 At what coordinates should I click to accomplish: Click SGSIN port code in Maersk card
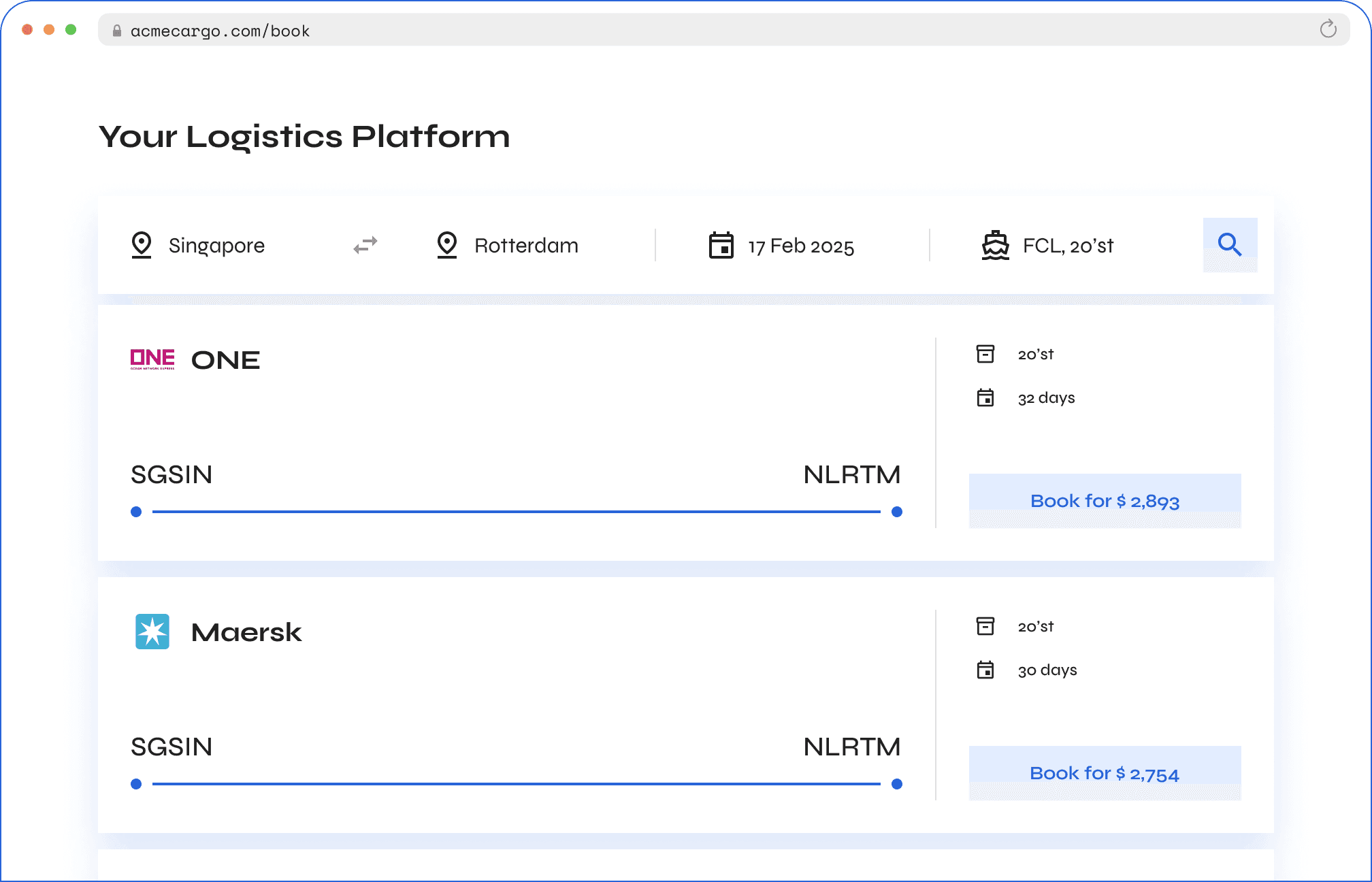pos(171,747)
